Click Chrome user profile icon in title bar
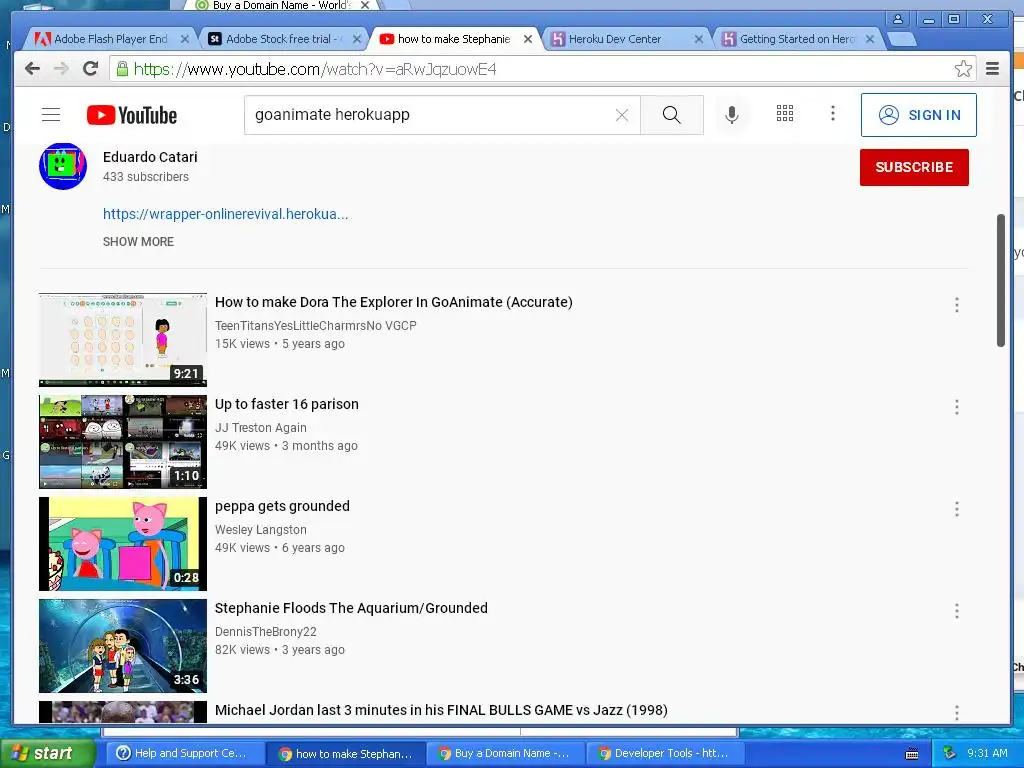The height and width of the screenshot is (768, 1024). [898, 19]
